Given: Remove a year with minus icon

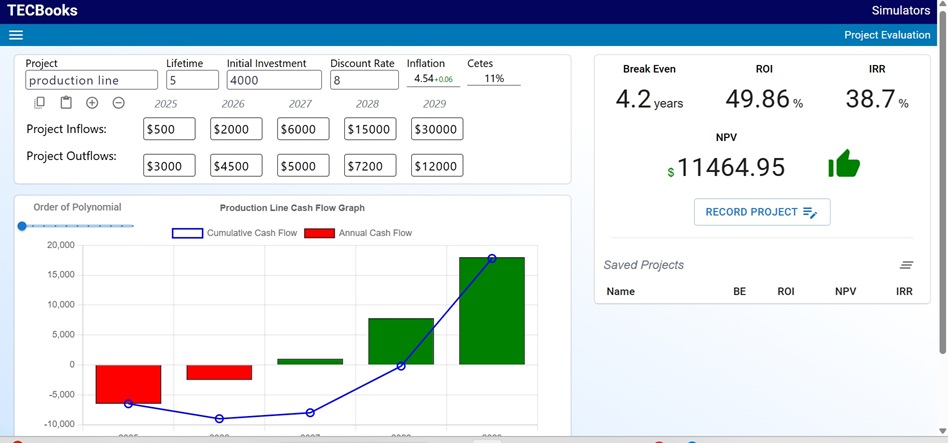Looking at the screenshot, I should (118, 103).
